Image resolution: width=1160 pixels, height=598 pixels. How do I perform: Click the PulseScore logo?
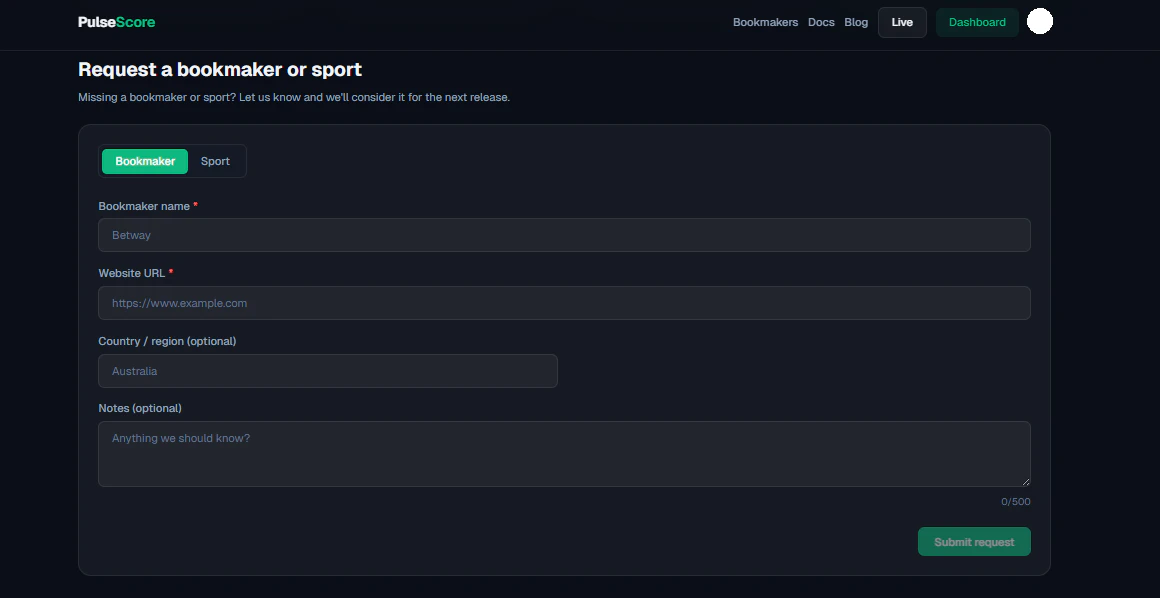[116, 20]
